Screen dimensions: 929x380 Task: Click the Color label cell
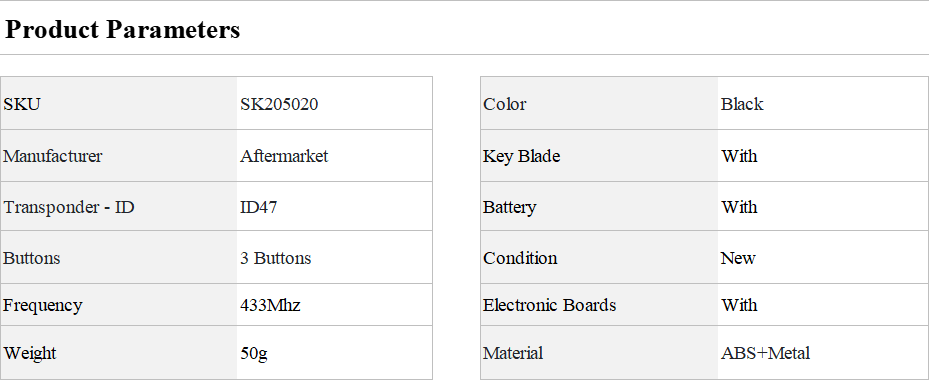click(599, 103)
